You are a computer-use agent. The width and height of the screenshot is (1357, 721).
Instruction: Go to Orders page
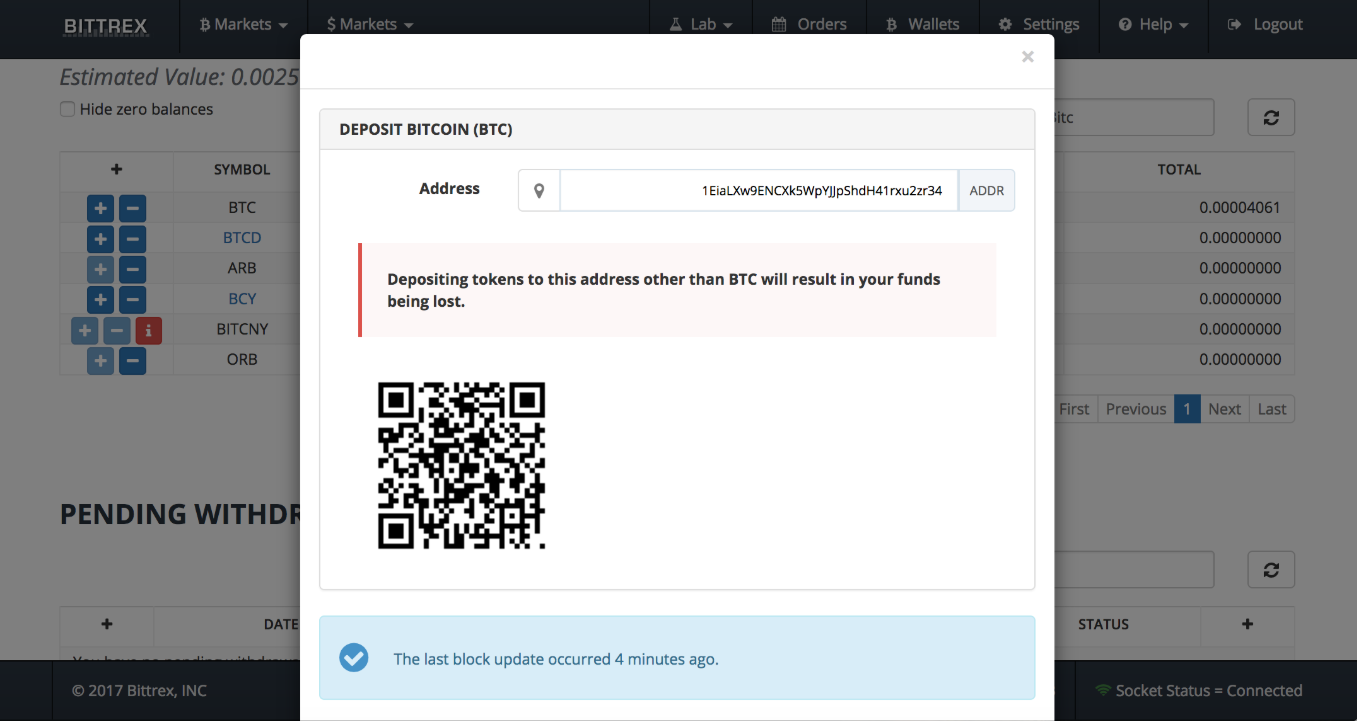[809, 24]
